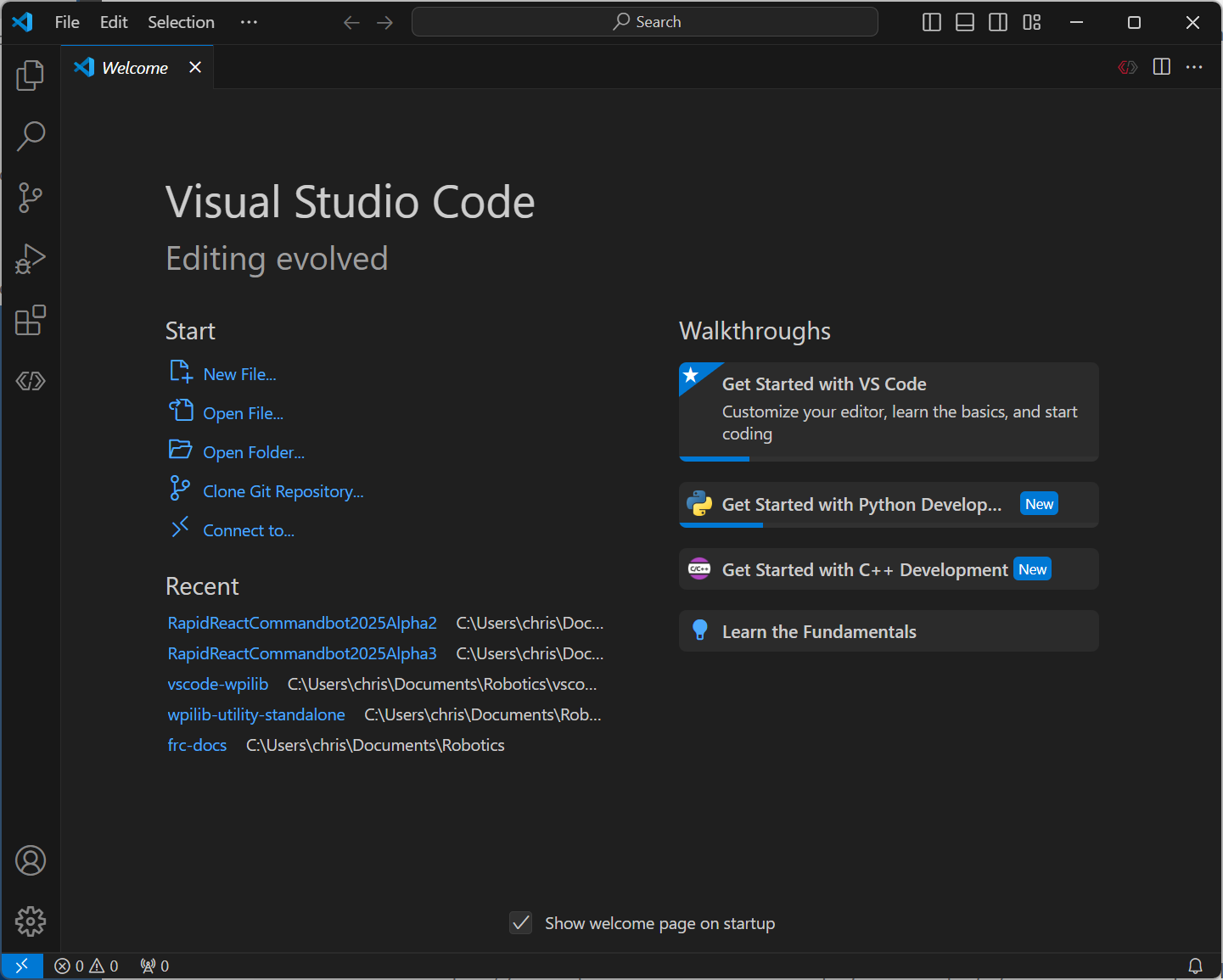Open recent folder vscode-wpilib

click(218, 684)
